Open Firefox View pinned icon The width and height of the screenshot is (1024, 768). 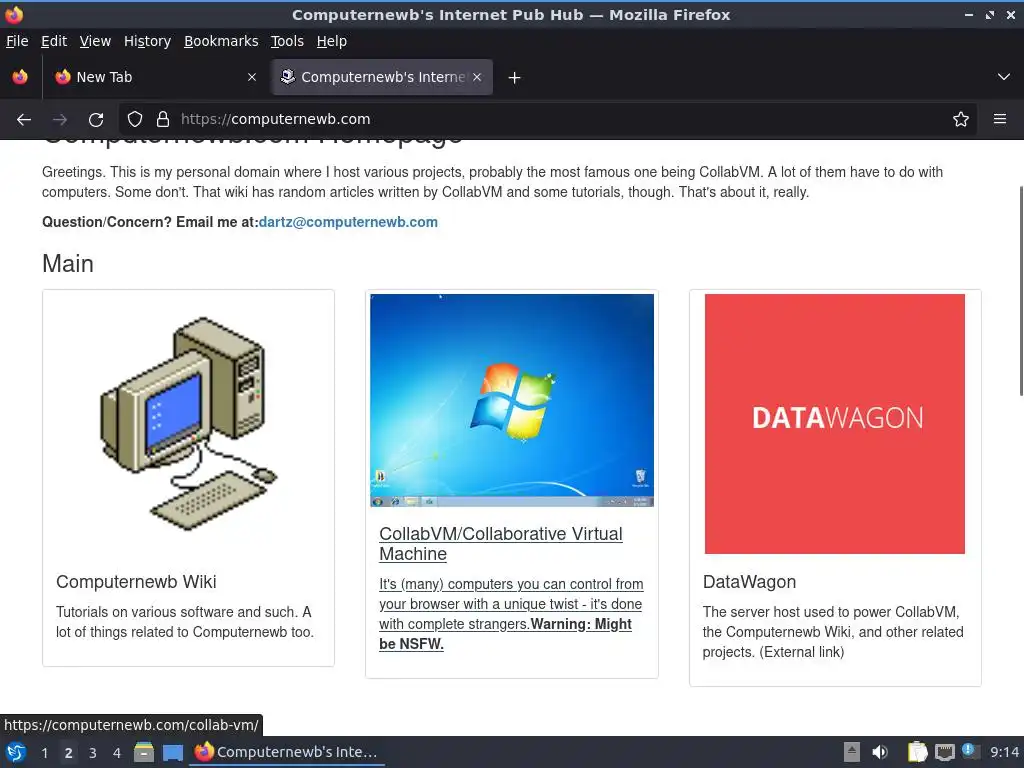coord(20,77)
